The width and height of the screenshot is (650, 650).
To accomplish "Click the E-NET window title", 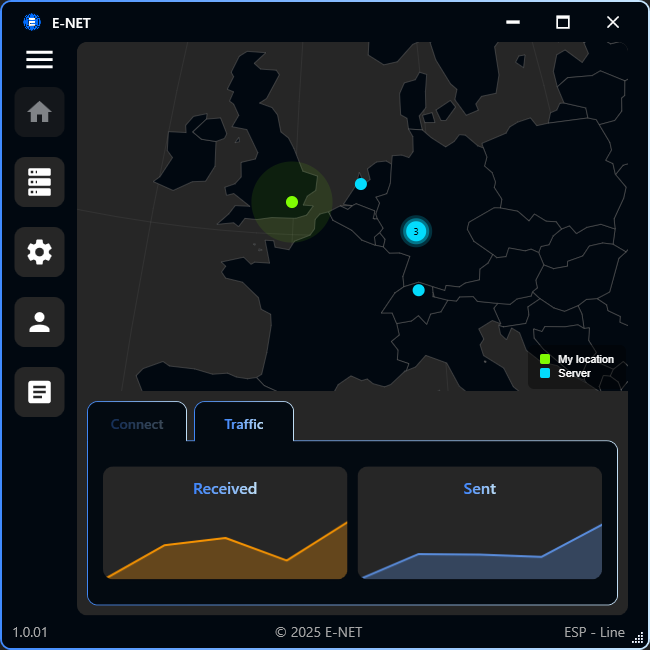I will click(71, 23).
